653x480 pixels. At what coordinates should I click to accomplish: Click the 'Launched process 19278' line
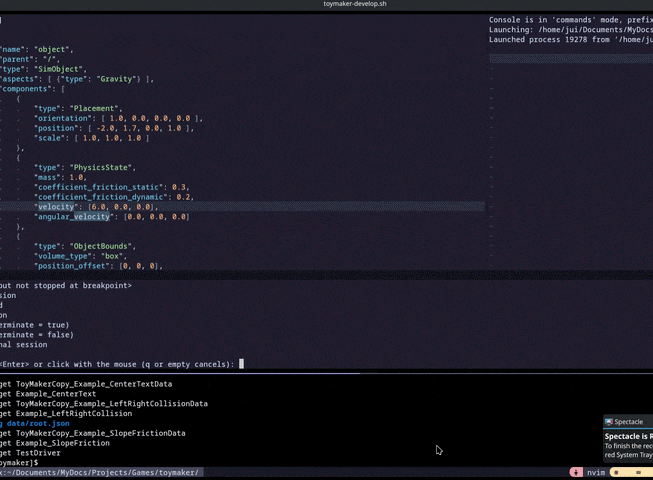(x=571, y=40)
